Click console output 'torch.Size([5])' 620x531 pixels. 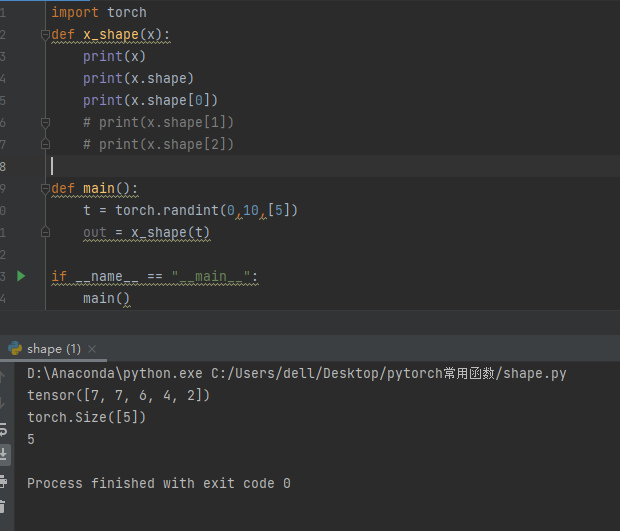click(87, 417)
